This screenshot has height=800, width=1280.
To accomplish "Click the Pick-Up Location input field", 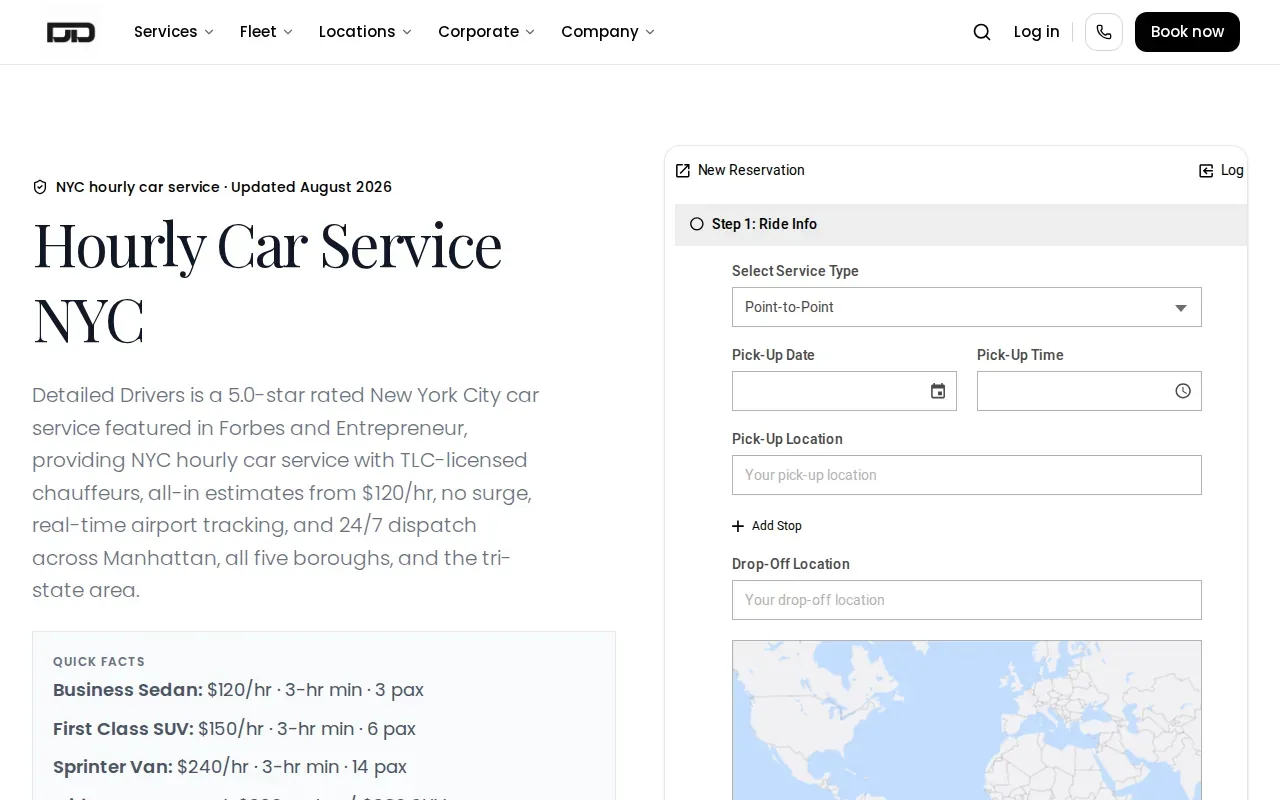I will pos(967,475).
